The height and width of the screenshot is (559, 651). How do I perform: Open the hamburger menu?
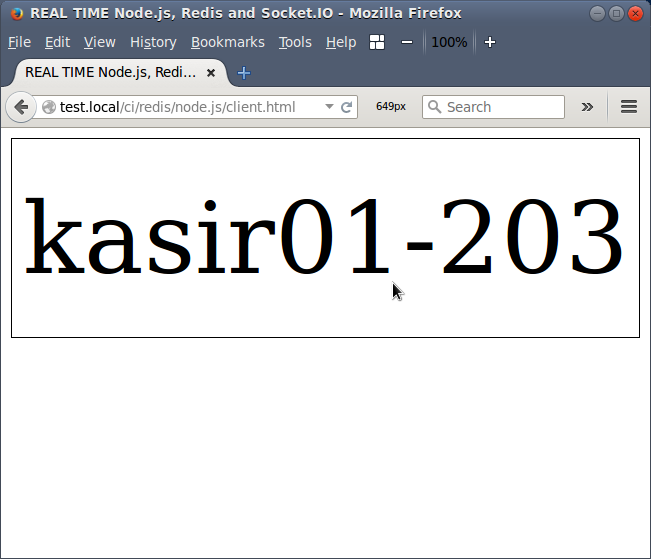click(x=629, y=107)
